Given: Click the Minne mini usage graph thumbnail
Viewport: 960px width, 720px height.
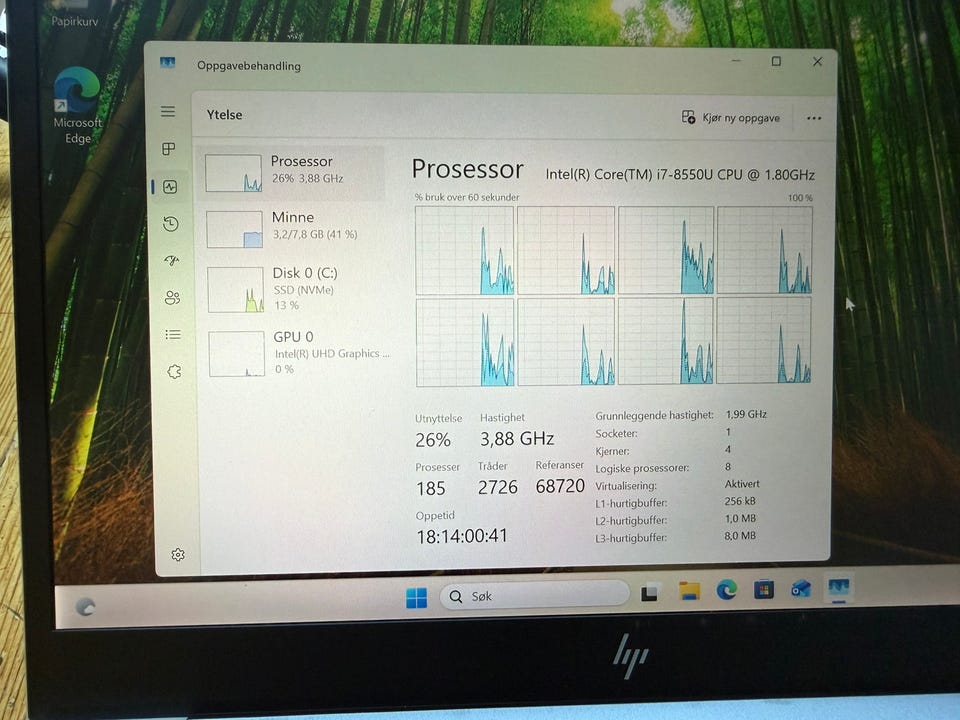Looking at the screenshot, I should (x=234, y=229).
